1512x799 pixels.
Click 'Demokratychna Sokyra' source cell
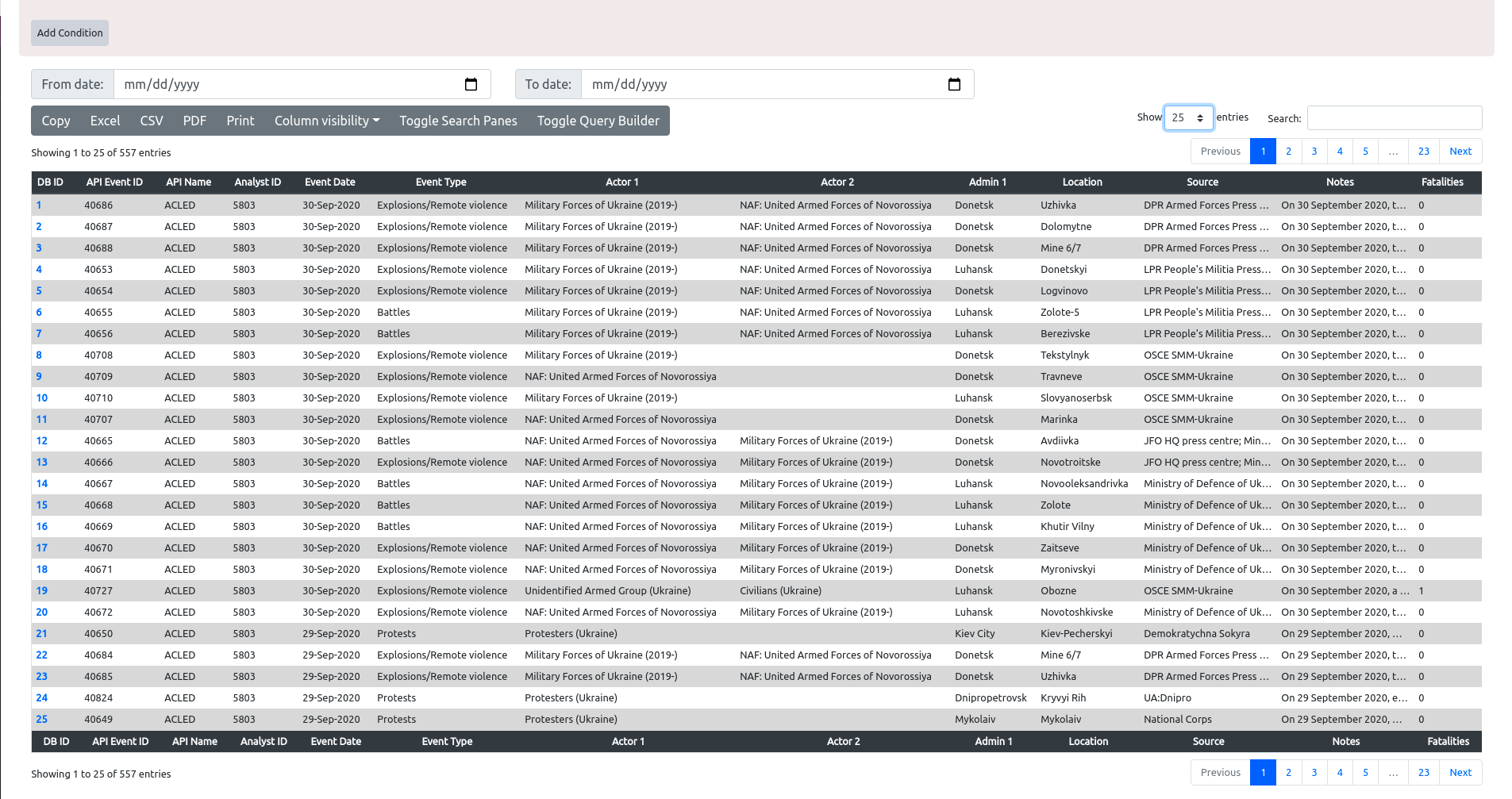pos(1197,633)
